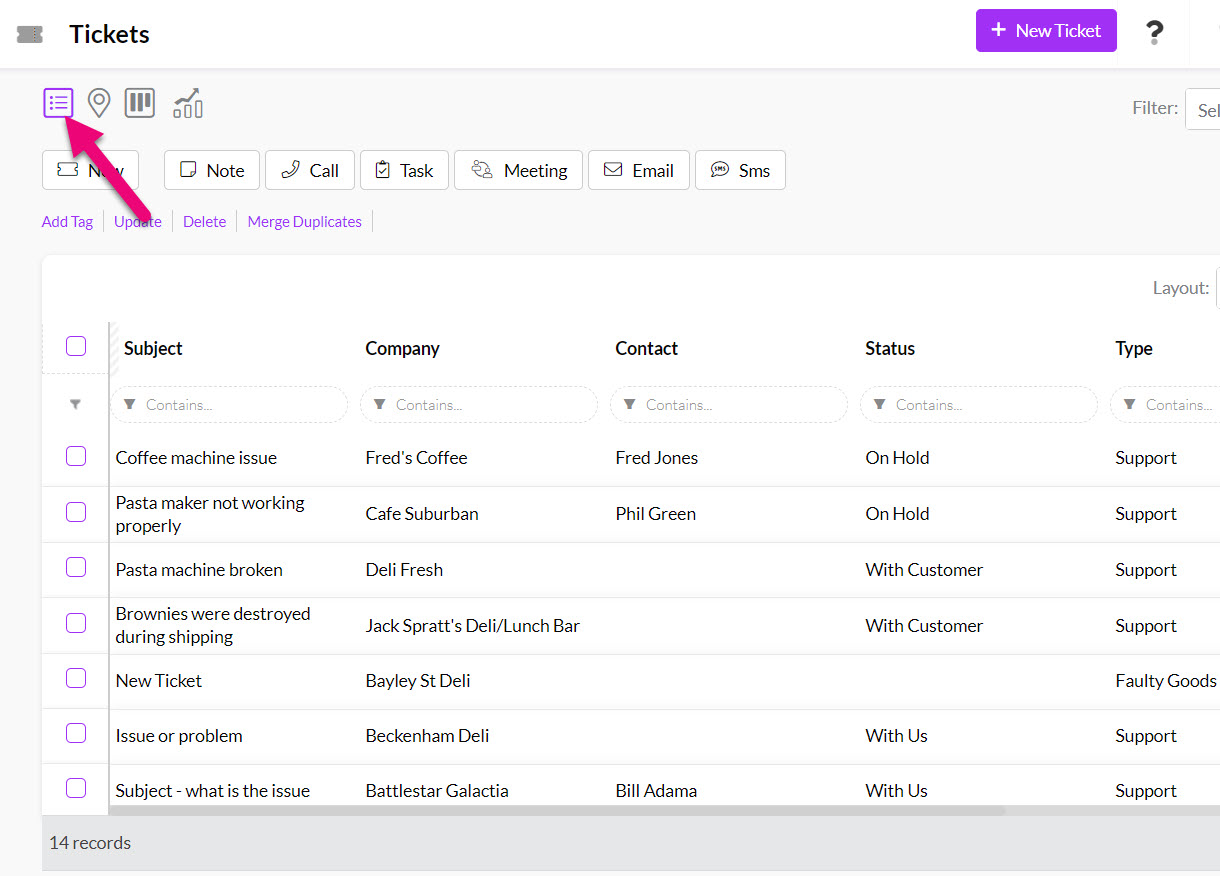Open the chart analytics view icon
Image resolution: width=1220 pixels, height=876 pixels.
pyautogui.click(x=188, y=102)
